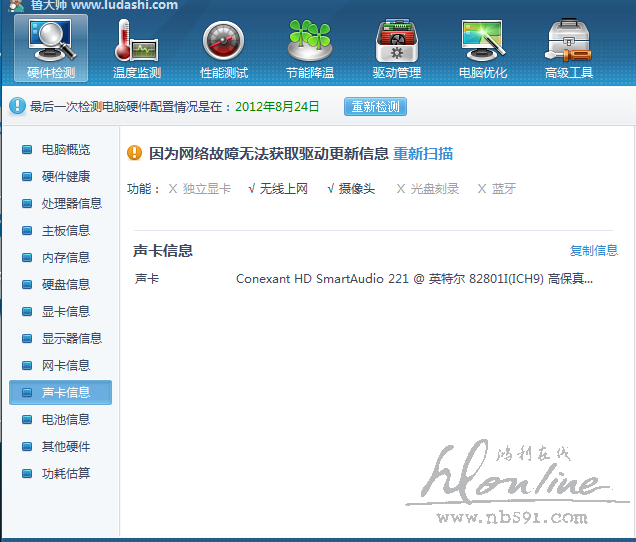Viewport: 636px width, 542px height.
Task: Show 显卡信息 graphics card section
Action: click(65, 312)
